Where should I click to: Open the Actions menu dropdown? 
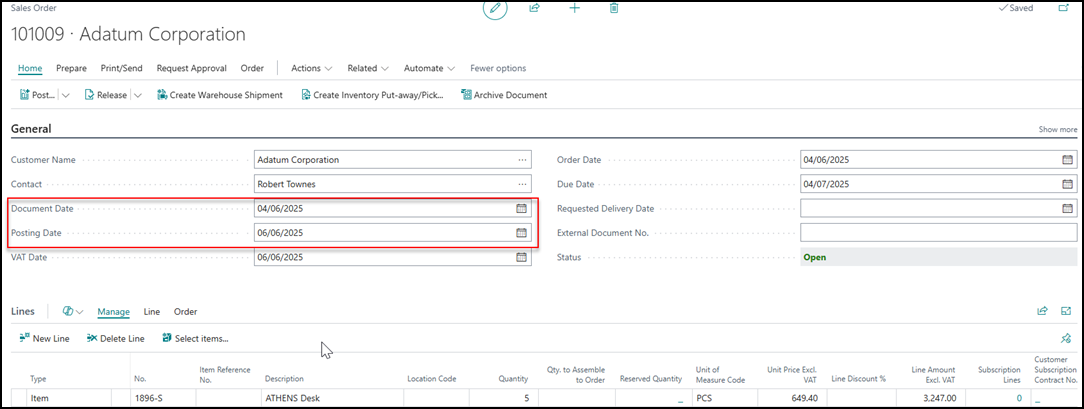tap(311, 68)
